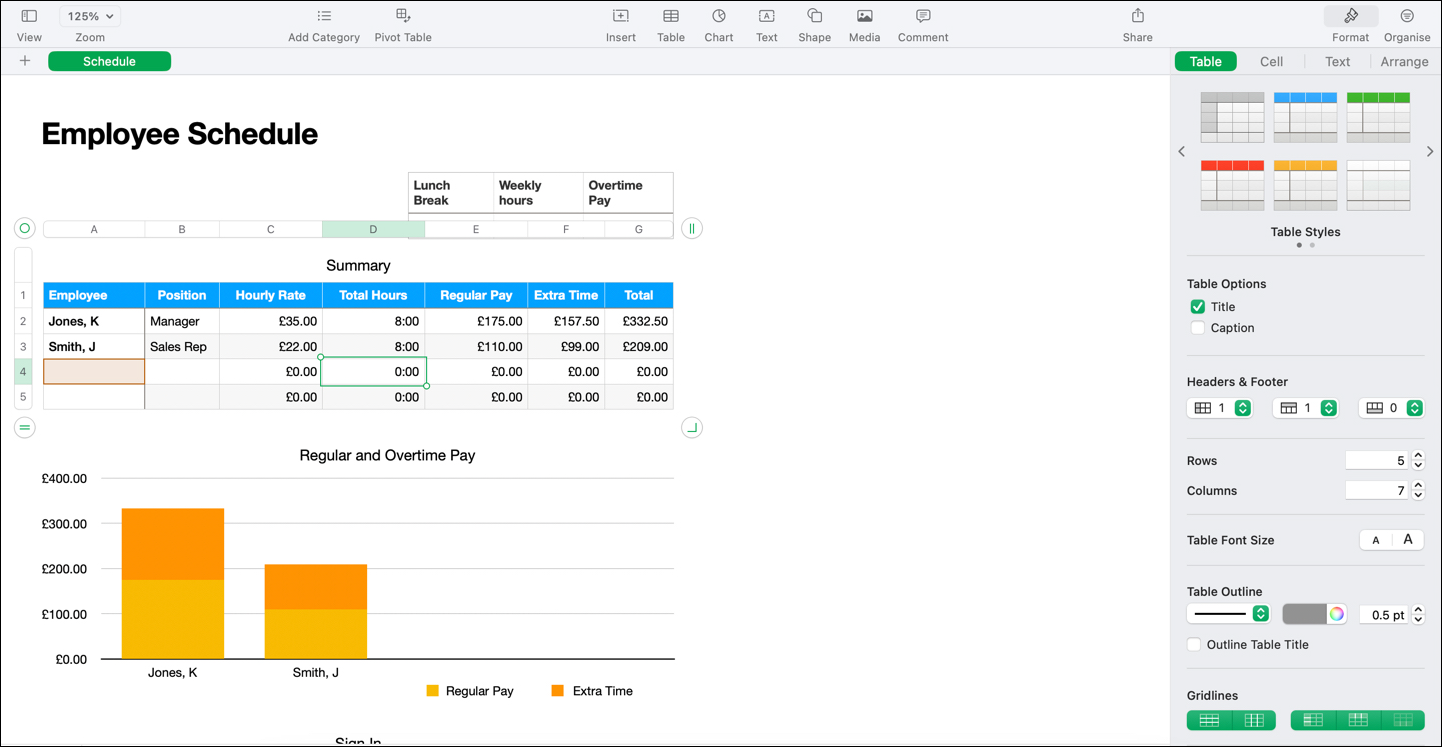1442x747 pixels.
Task: Open the Zoom level dropdown
Action: tap(89, 15)
